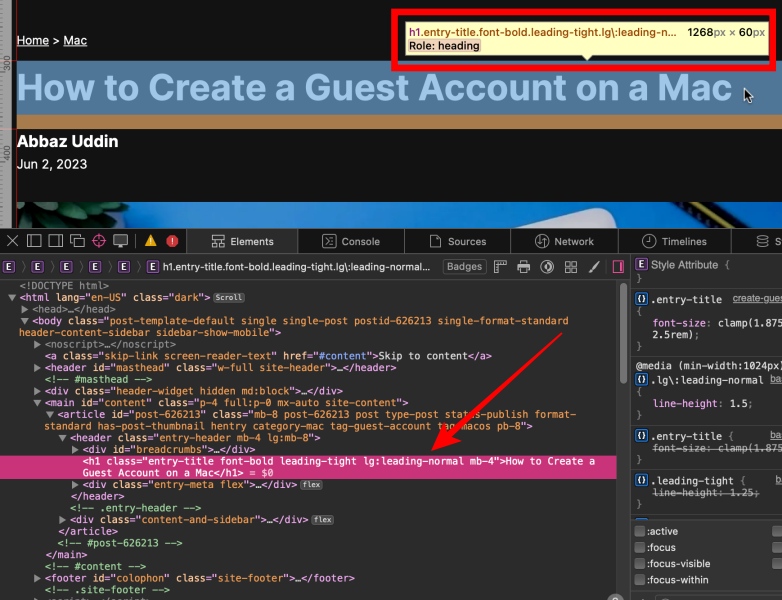
Task: Click the DOM tree vertical scrollbar
Action: click(623, 333)
